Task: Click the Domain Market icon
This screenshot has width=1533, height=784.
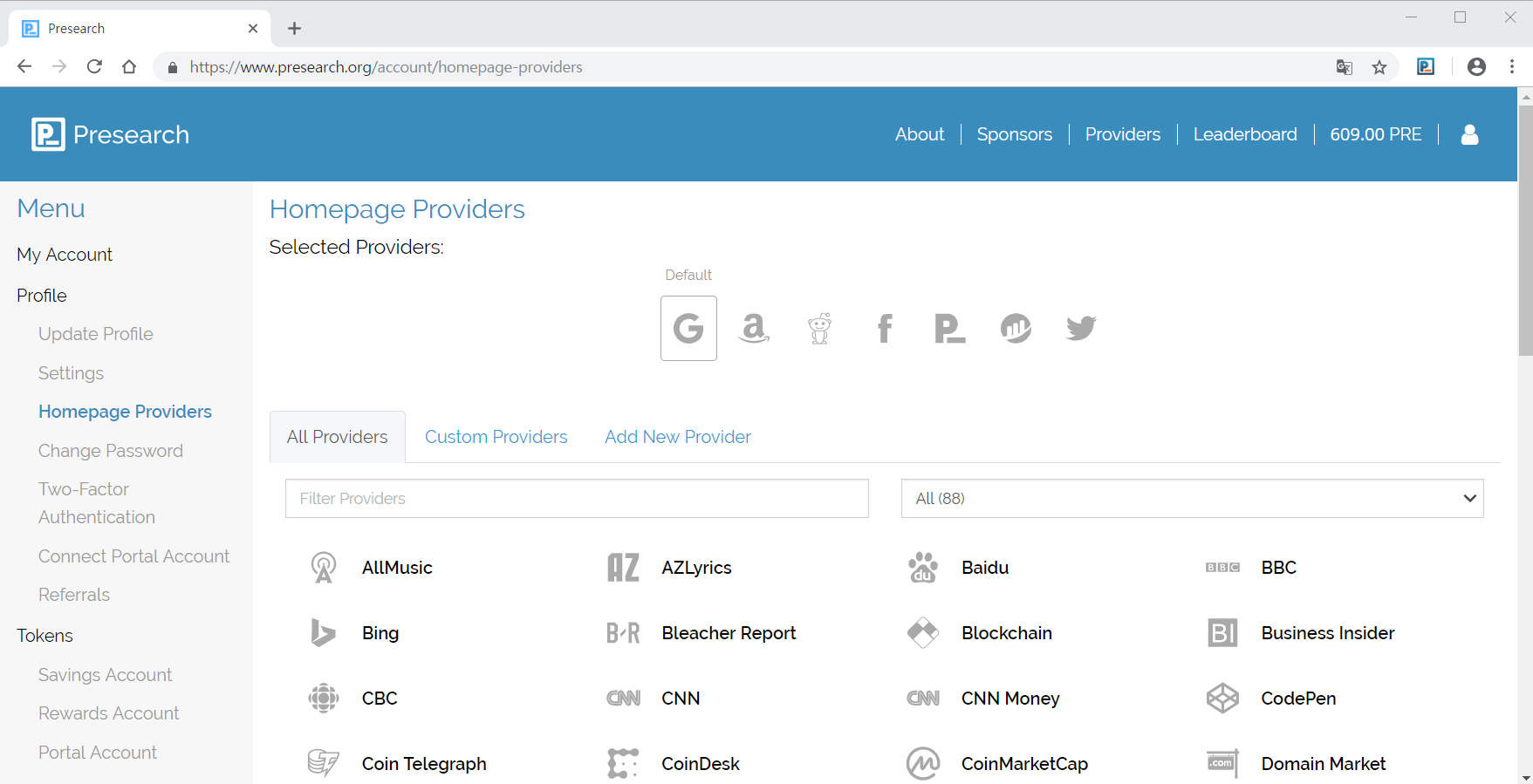Action: 1222,764
